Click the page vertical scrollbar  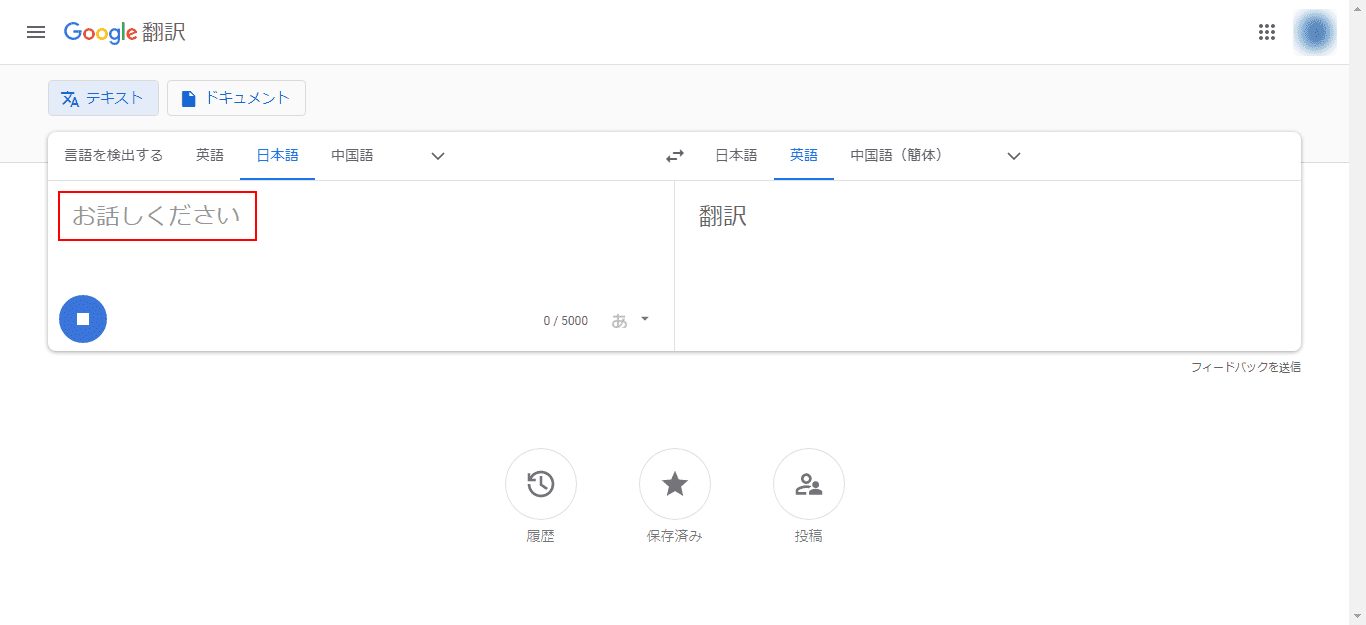1357,312
